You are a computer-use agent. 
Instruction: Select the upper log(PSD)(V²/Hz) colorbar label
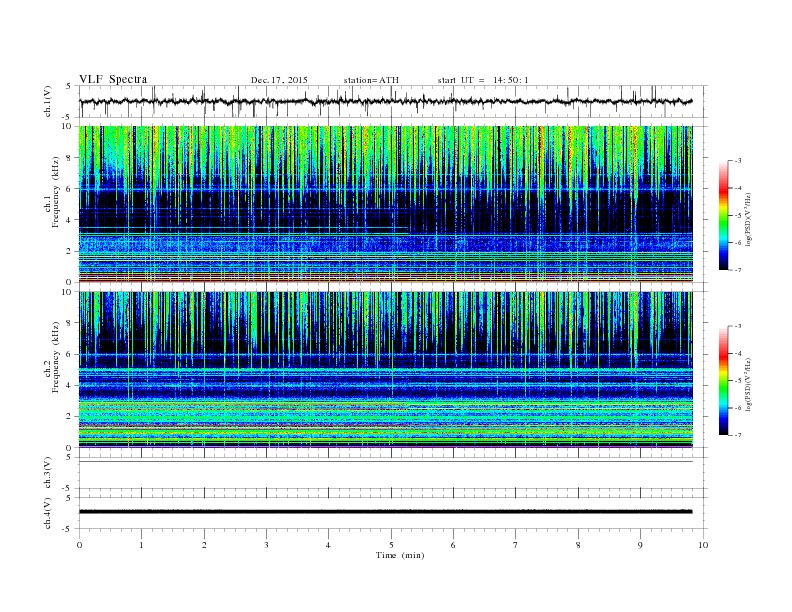click(x=748, y=219)
